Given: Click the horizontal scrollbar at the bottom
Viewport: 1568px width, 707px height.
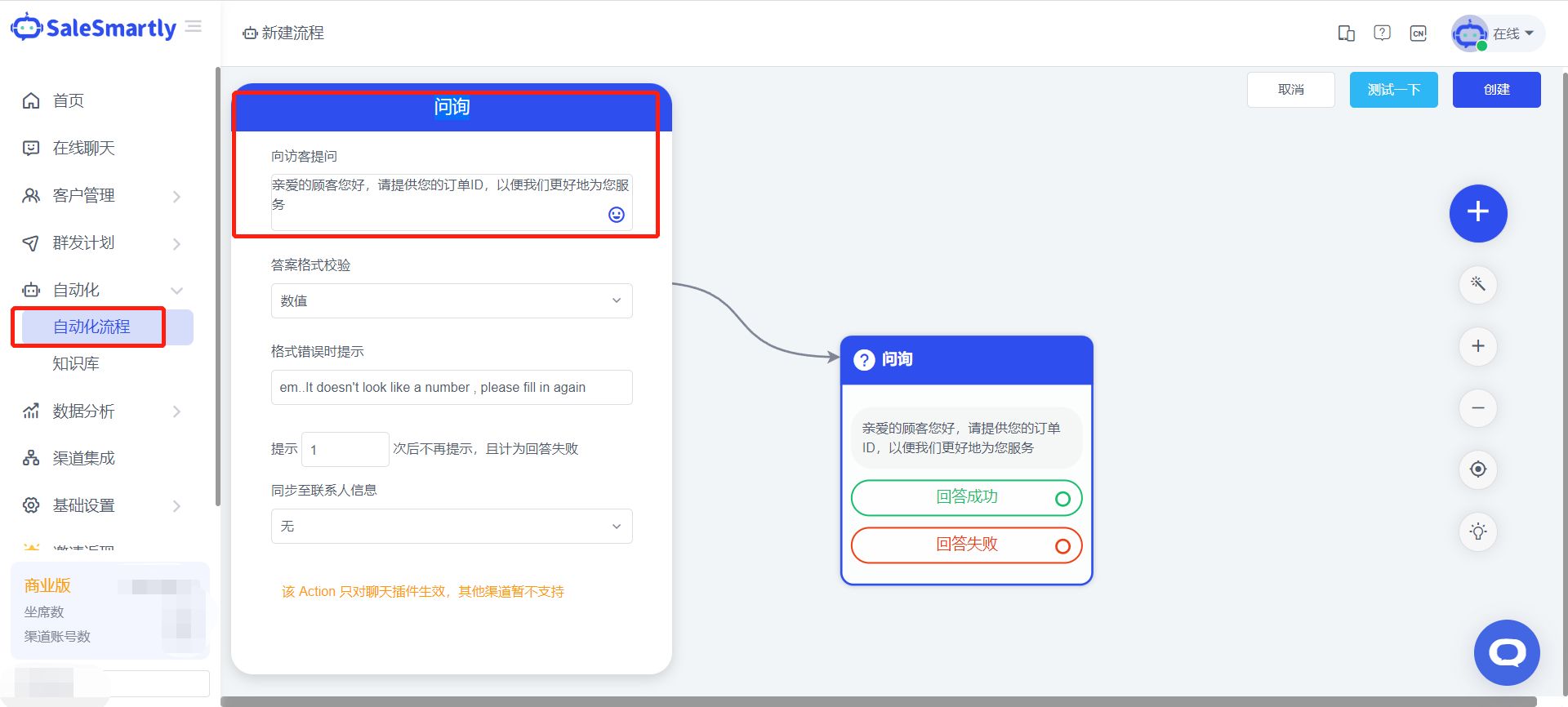Looking at the screenshot, I should pyautogui.click(x=879, y=701).
